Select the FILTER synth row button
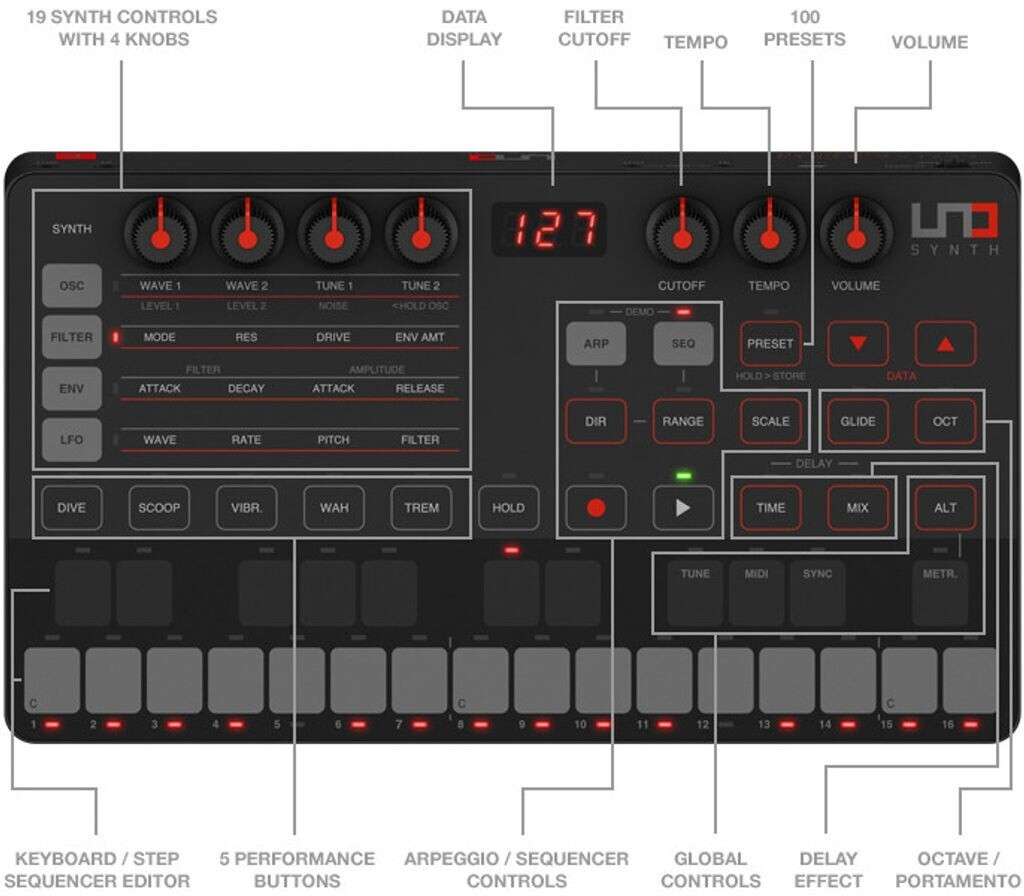Screen dimensions: 1024x896 coord(72,337)
